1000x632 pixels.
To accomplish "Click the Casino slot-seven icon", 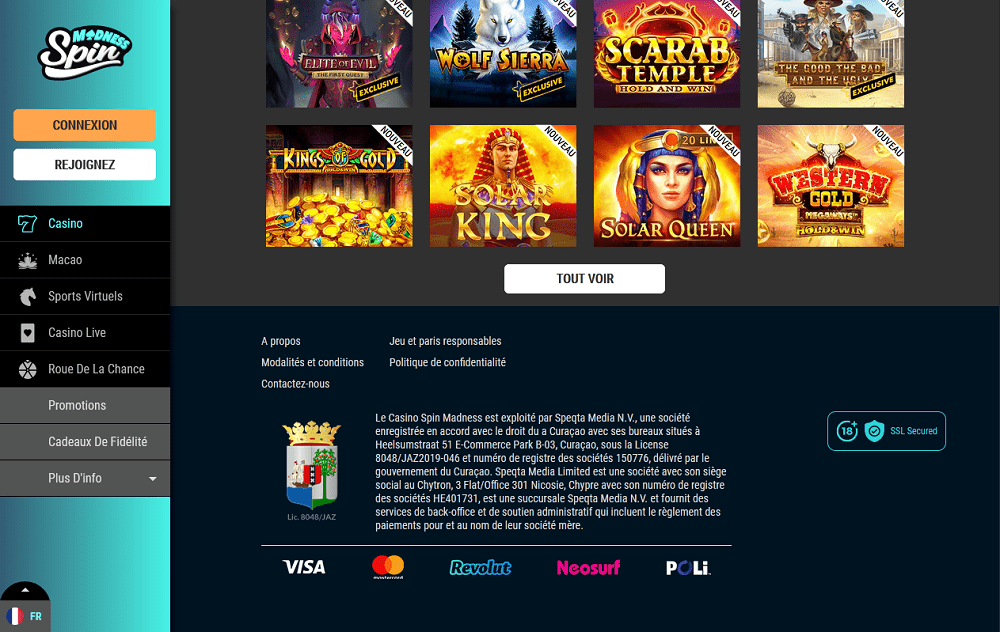I will coord(27,223).
